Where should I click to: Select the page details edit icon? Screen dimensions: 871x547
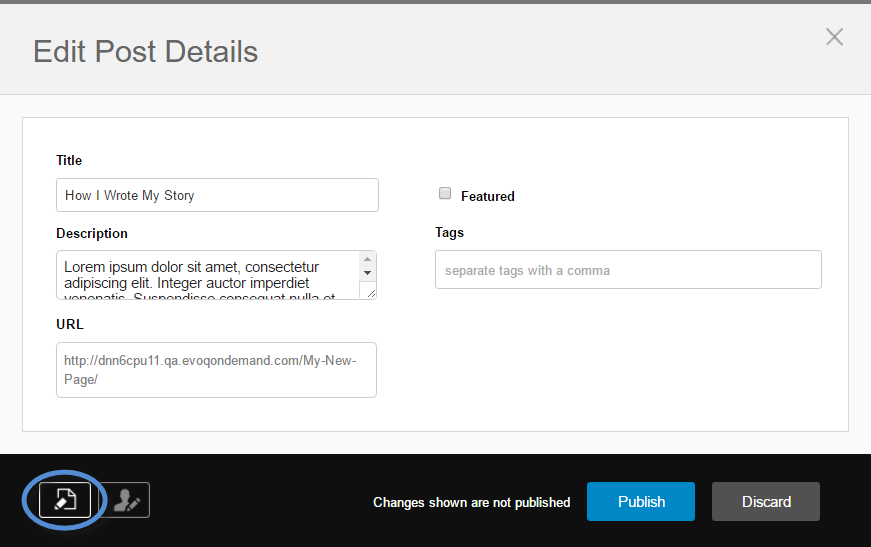(x=65, y=500)
